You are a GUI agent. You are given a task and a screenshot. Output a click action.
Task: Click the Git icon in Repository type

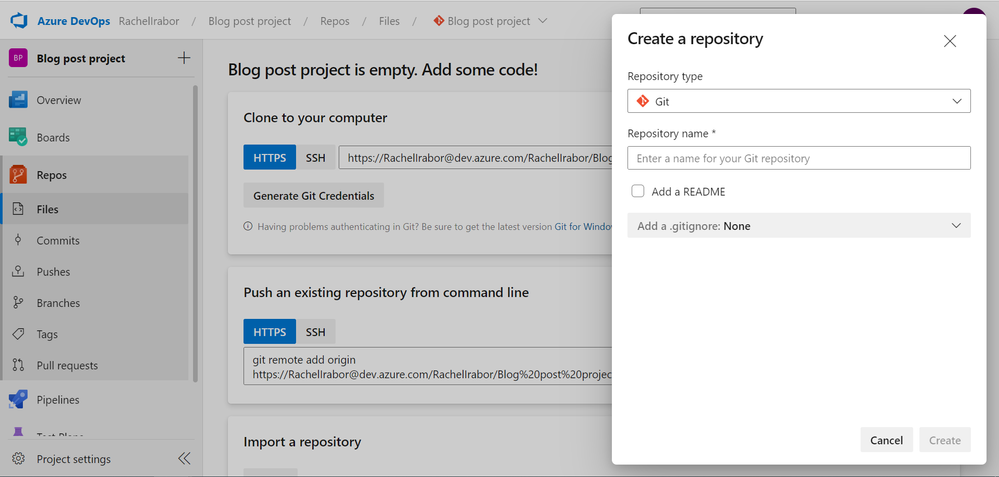[642, 101]
